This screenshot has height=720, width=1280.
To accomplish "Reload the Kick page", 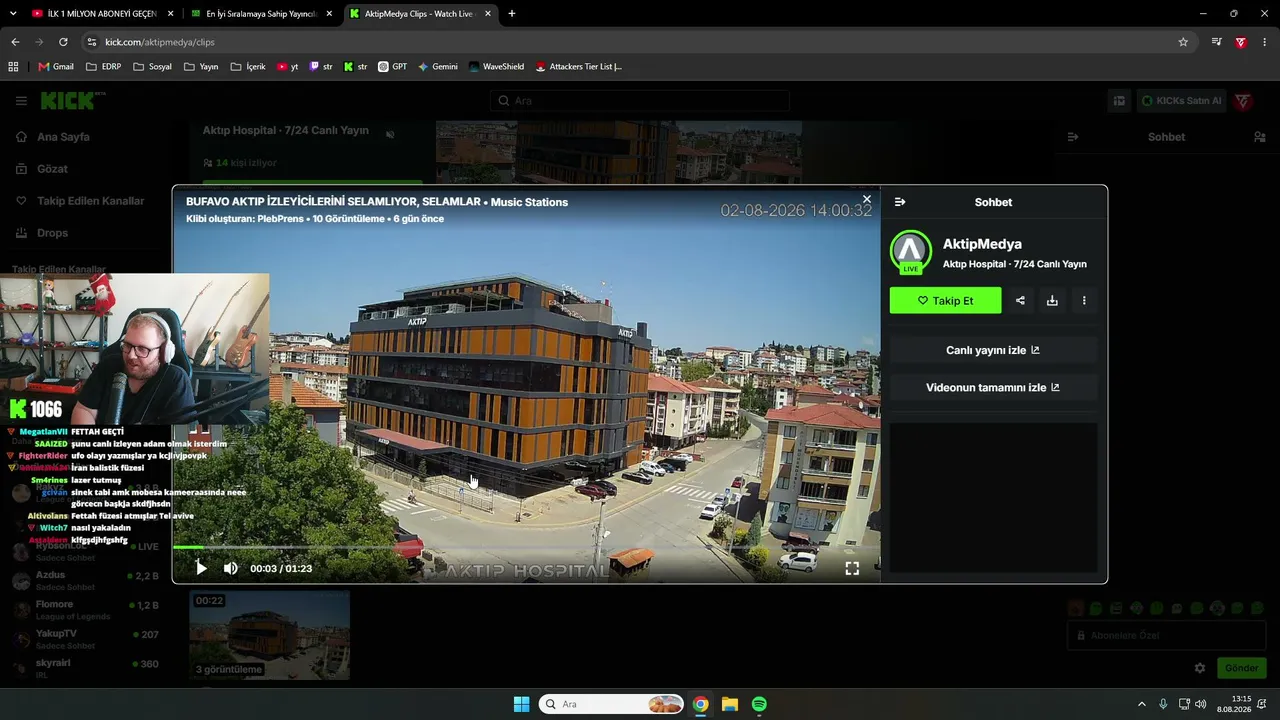I will pyautogui.click(x=63, y=42).
